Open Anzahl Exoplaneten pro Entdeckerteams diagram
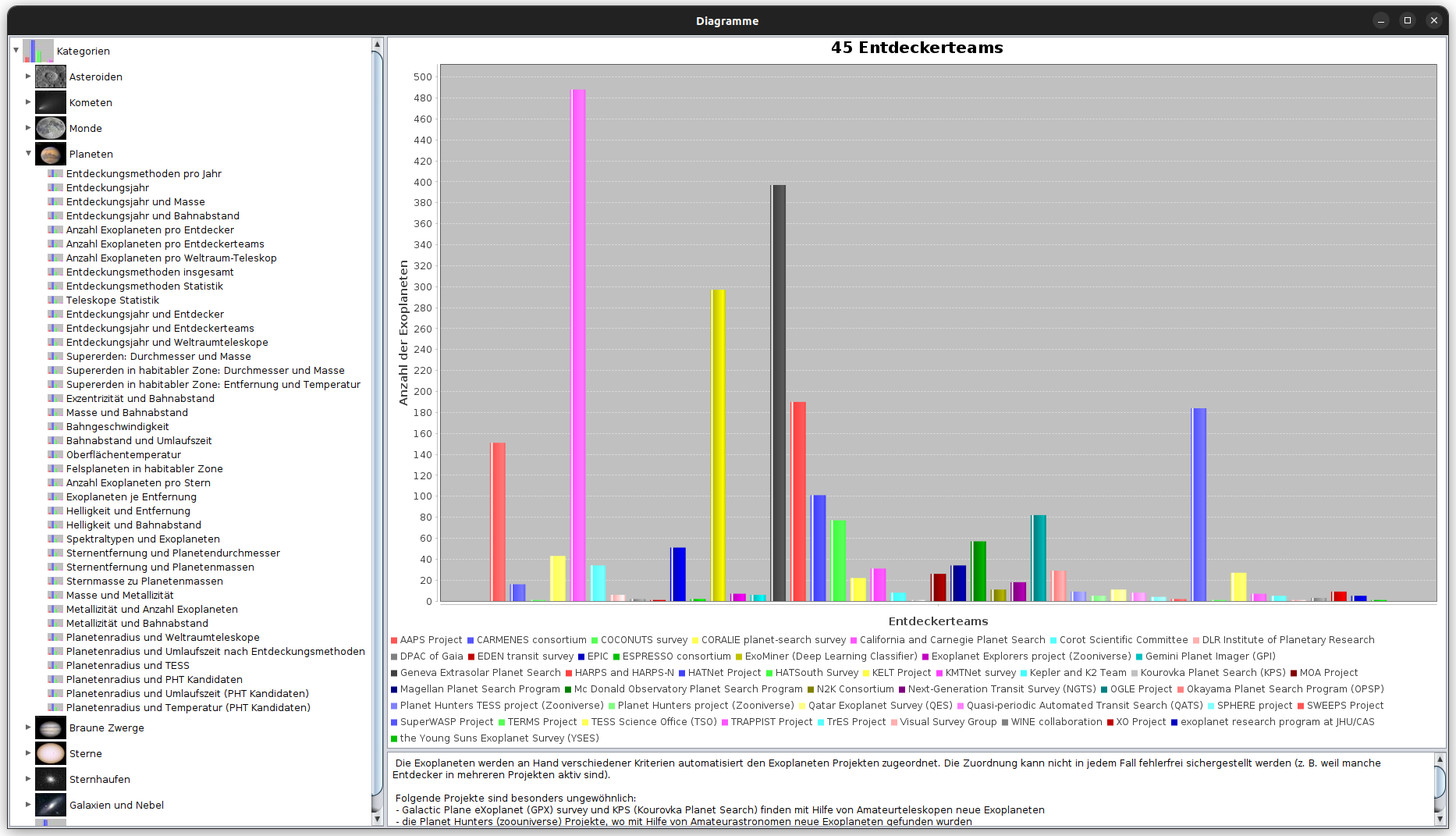This screenshot has height=836, width=1456. coord(165,244)
